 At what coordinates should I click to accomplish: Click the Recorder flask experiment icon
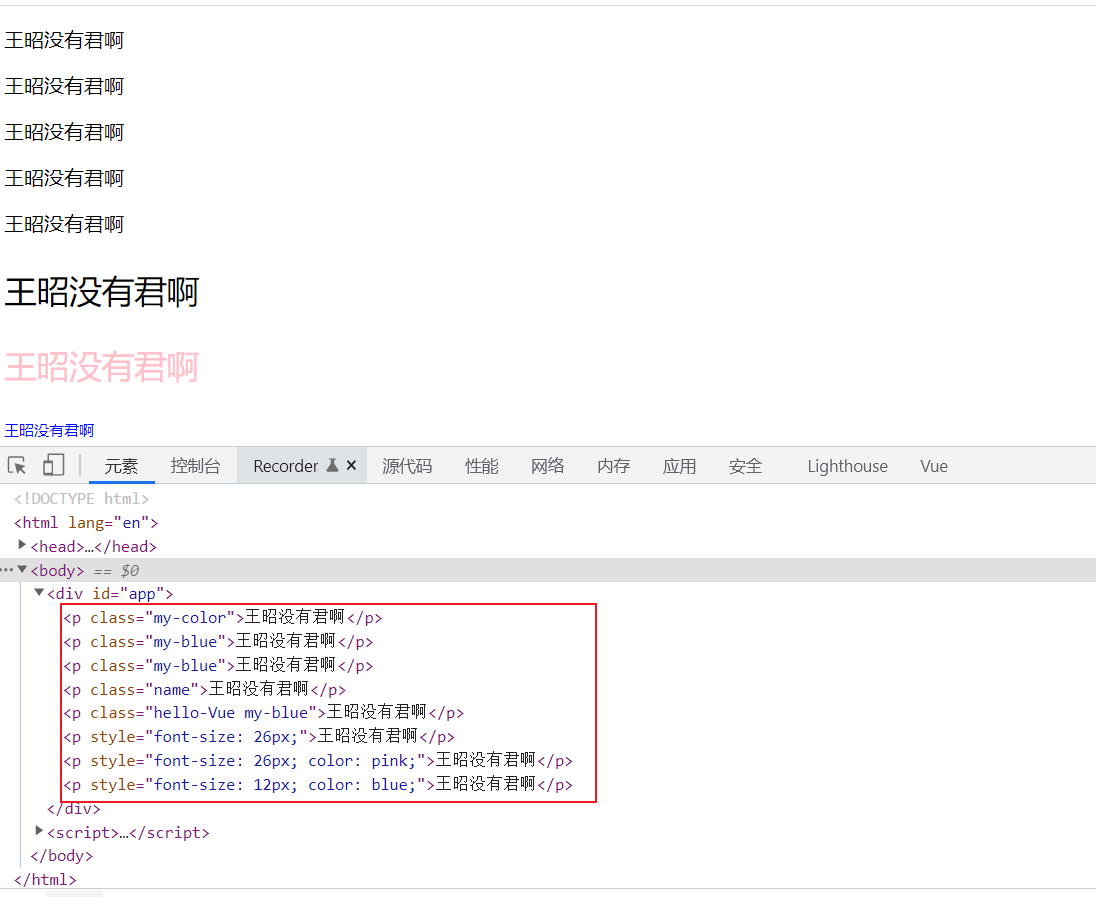[x=333, y=466]
